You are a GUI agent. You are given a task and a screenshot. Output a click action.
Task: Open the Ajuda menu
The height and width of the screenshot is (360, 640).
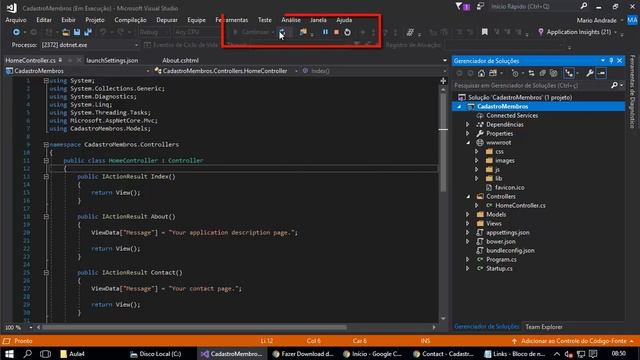(x=344, y=20)
